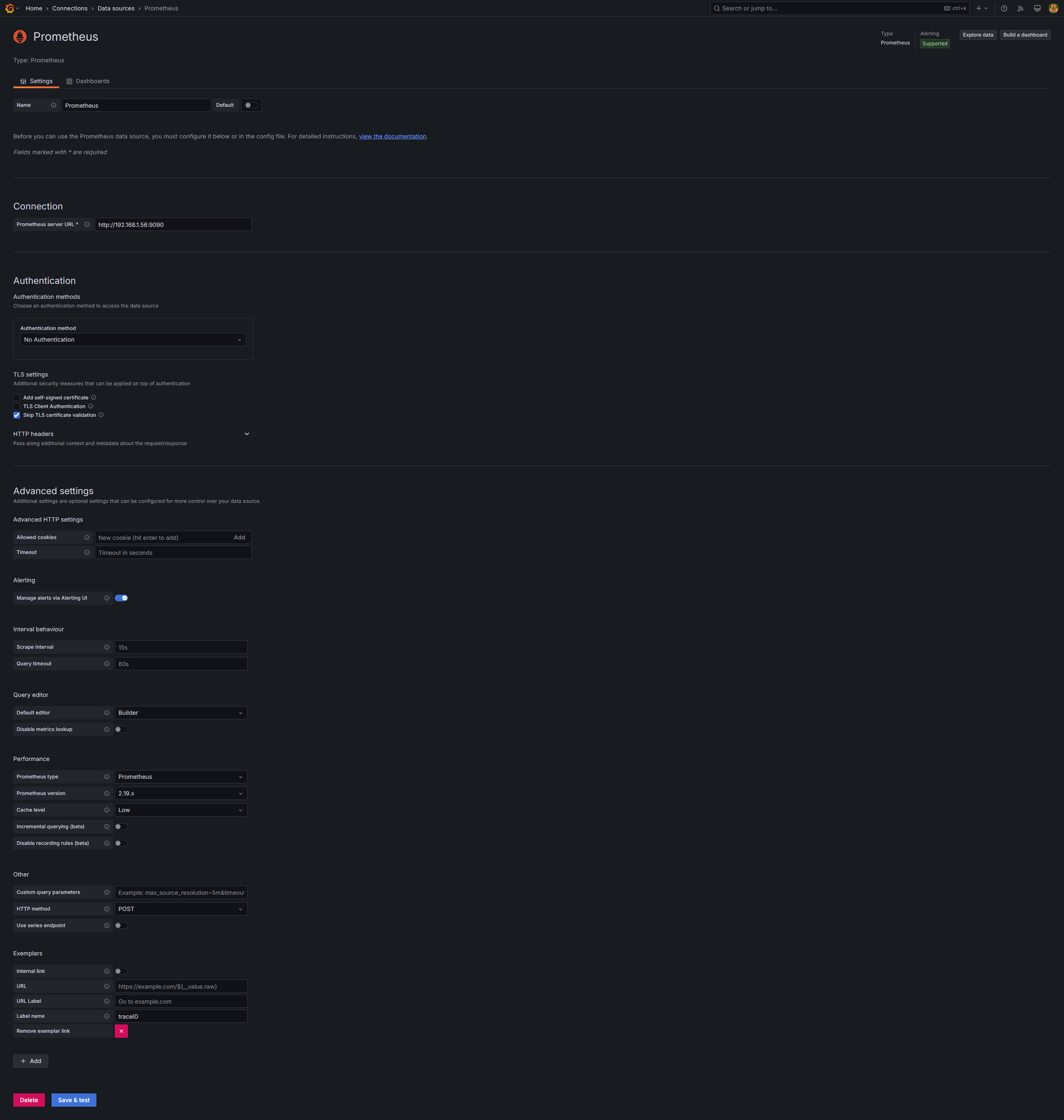
Task: Remove the exemplar link with the X icon
Action: [121, 1031]
